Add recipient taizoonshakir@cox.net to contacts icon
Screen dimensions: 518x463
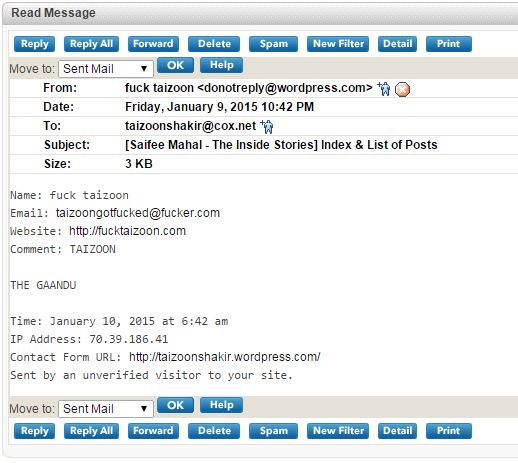[267, 127]
